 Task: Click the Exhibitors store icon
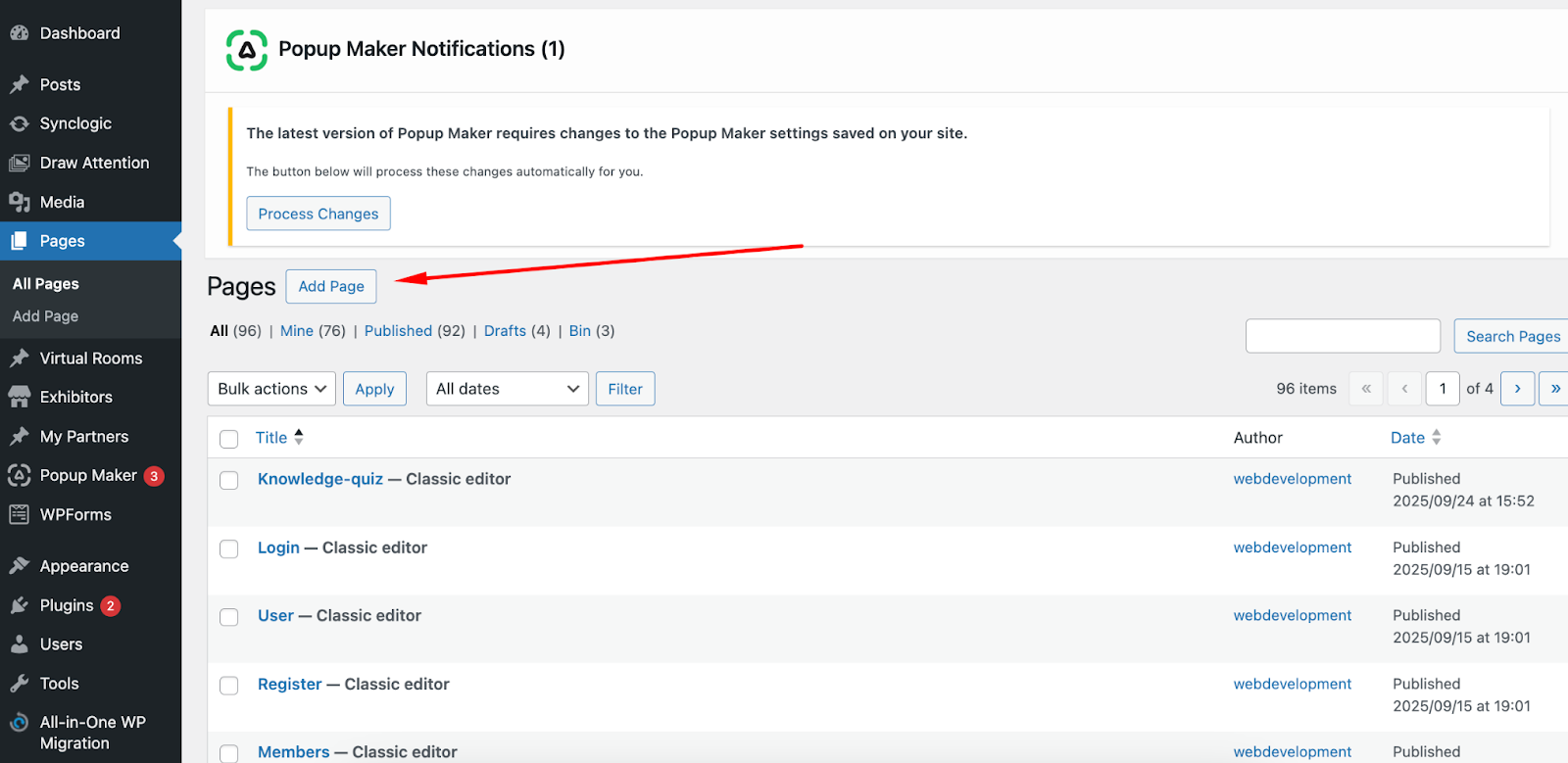pos(20,397)
